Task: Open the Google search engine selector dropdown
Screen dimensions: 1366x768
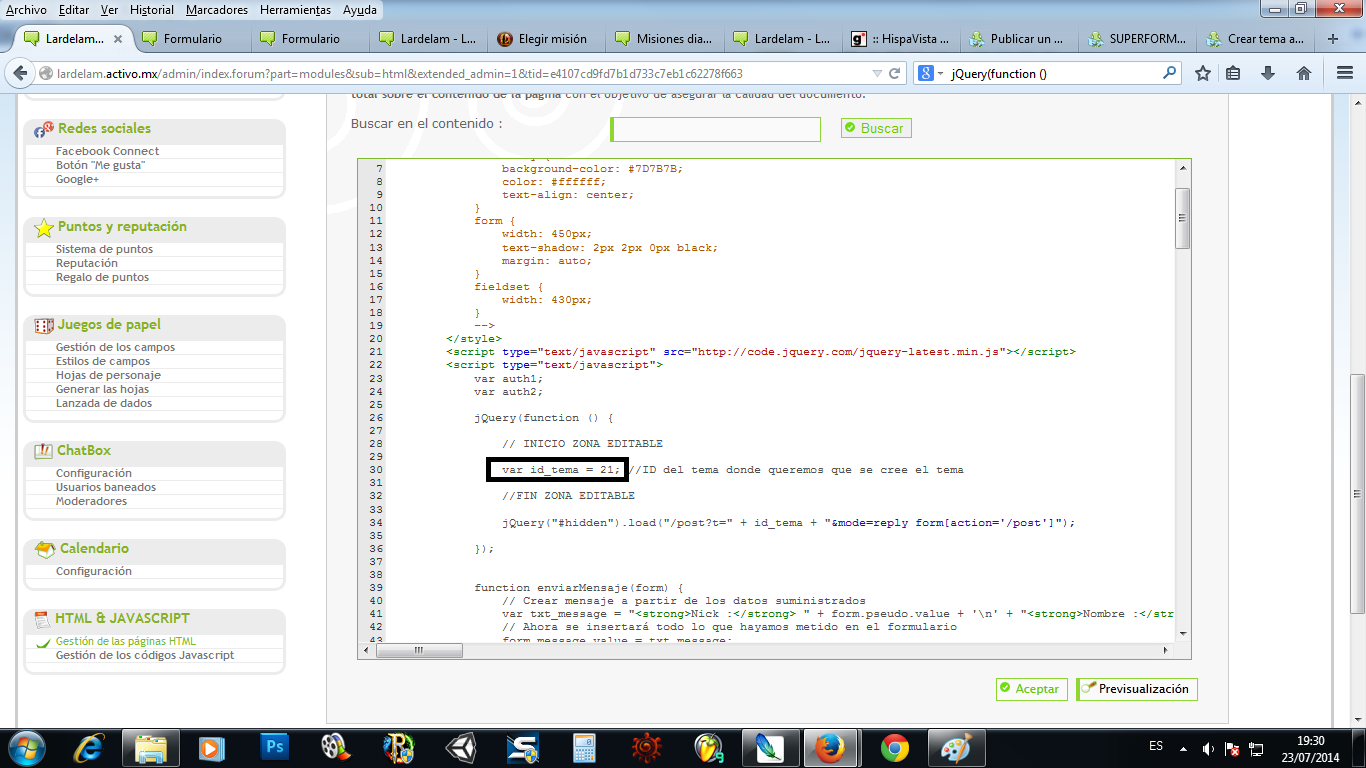Action: point(930,73)
